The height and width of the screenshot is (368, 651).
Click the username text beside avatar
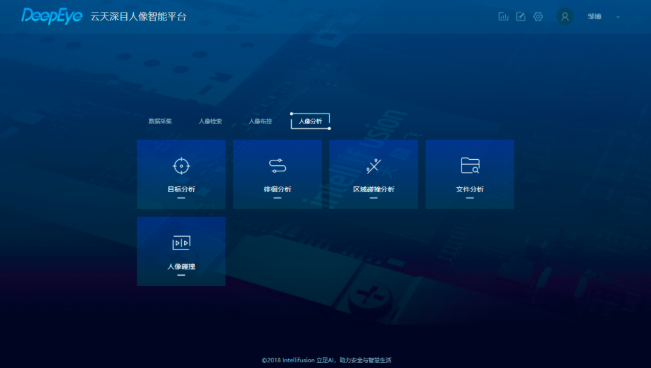594,17
